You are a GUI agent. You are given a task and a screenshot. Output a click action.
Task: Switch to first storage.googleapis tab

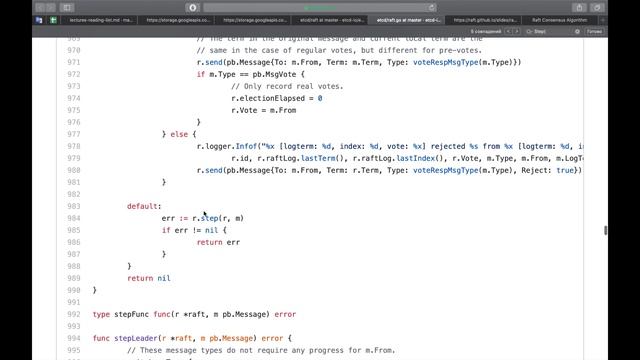click(x=177, y=20)
